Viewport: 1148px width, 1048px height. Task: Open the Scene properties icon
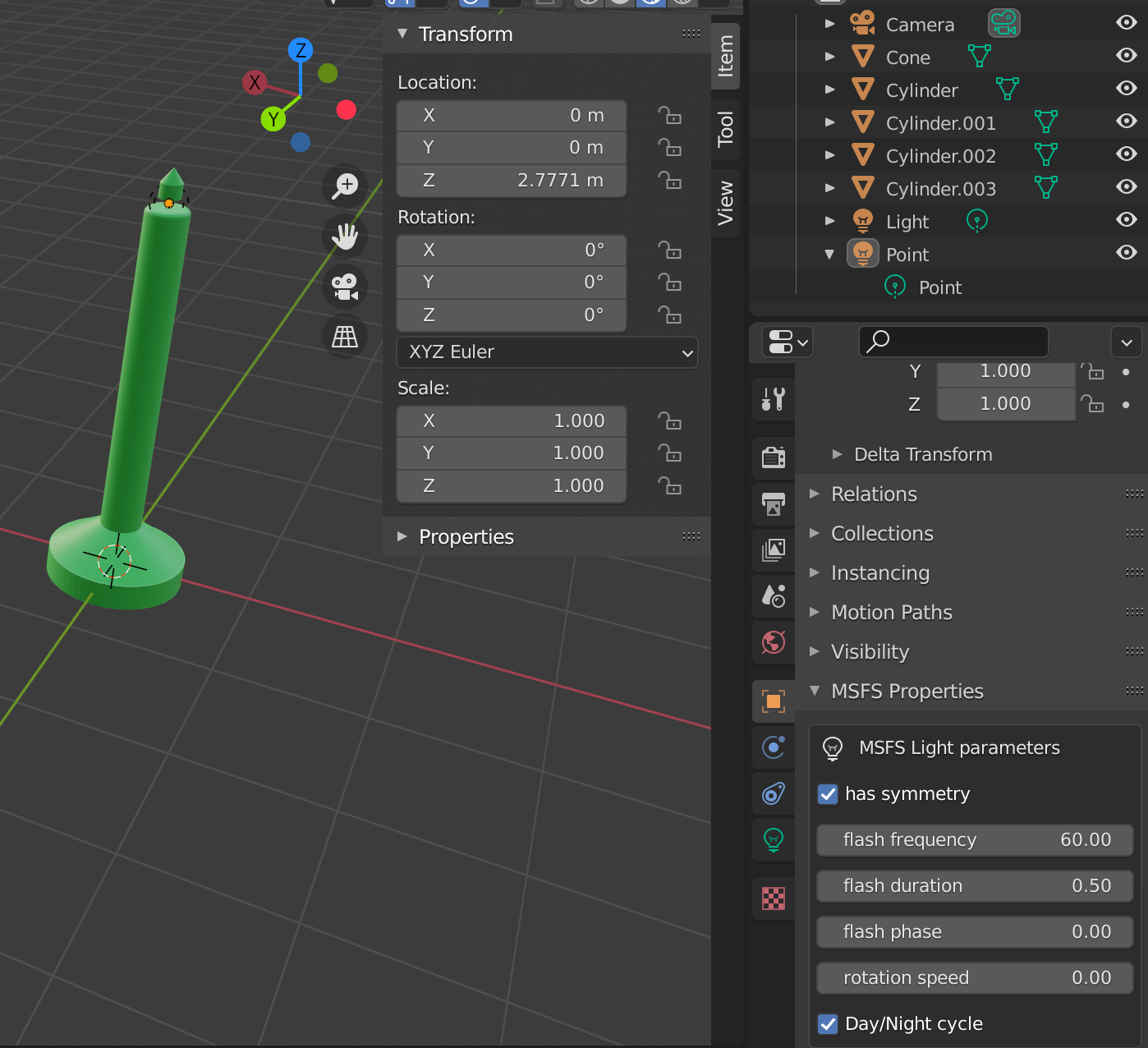[x=774, y=595]
